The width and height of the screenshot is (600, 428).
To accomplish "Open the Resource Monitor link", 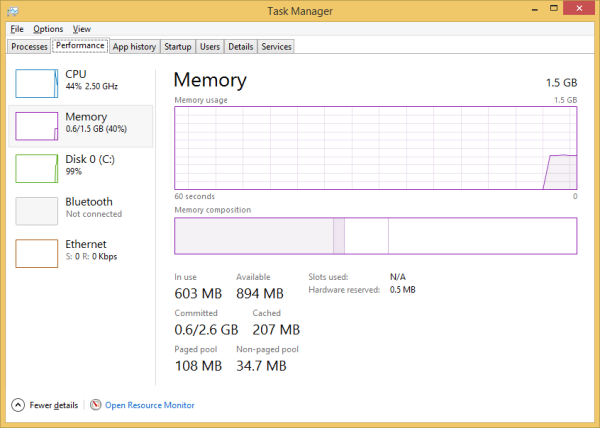I will tap(149, 405).
